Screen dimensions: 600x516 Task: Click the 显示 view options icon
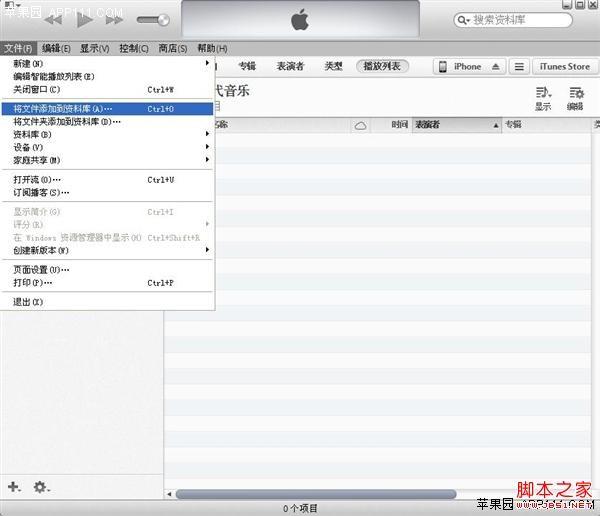click(x=543, y=93)
